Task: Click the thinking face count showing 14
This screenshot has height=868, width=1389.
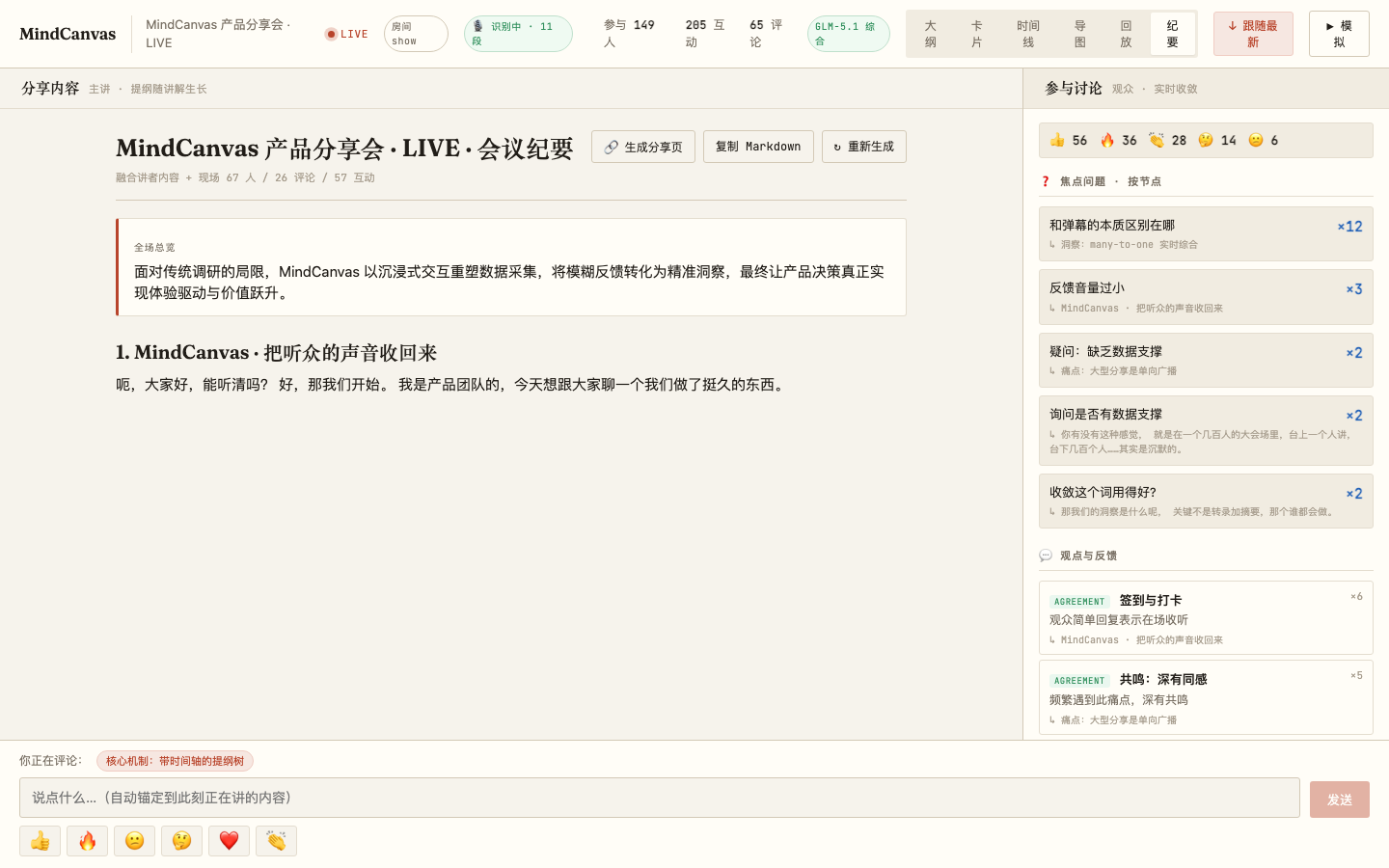Action: pos(1217,140)
